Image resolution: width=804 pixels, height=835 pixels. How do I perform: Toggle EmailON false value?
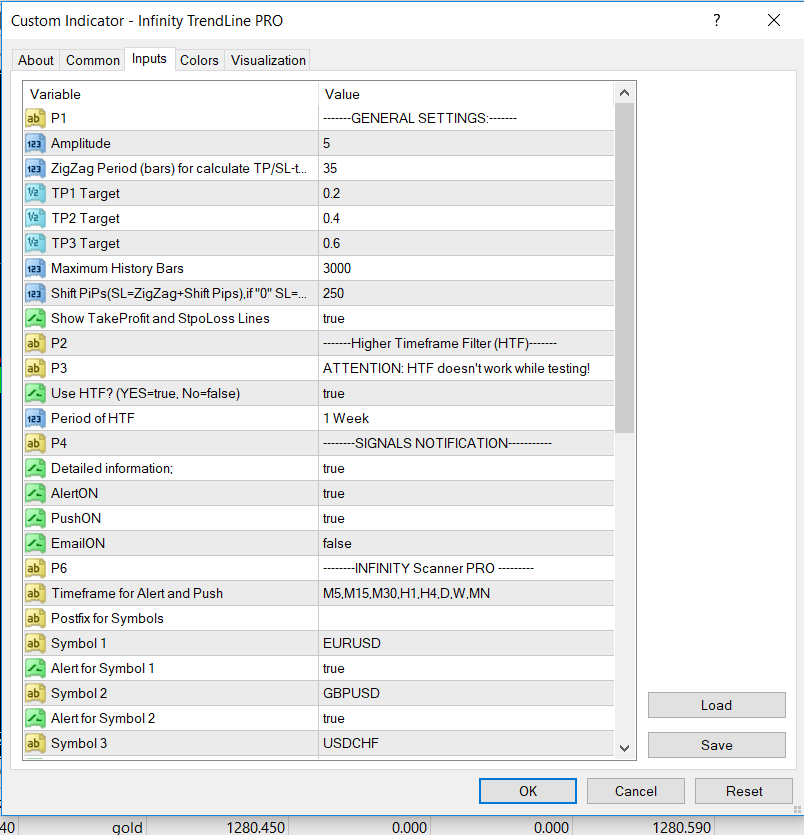(x=466, y=544)
